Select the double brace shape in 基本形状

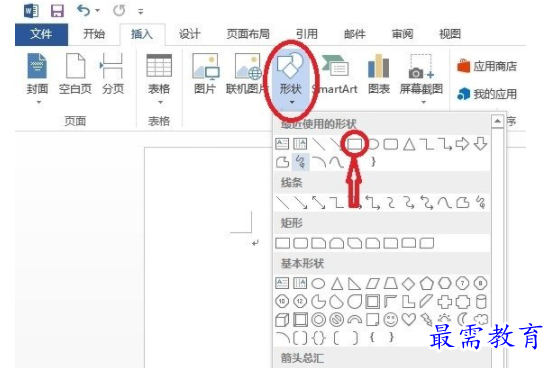click(318, 338)
